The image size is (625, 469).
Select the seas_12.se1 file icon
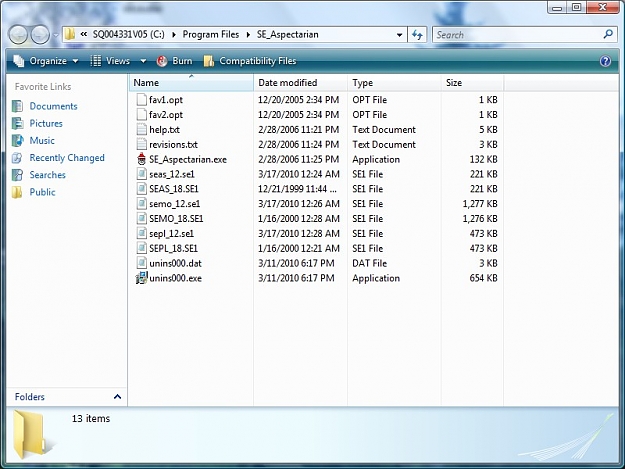pos(142,174)
